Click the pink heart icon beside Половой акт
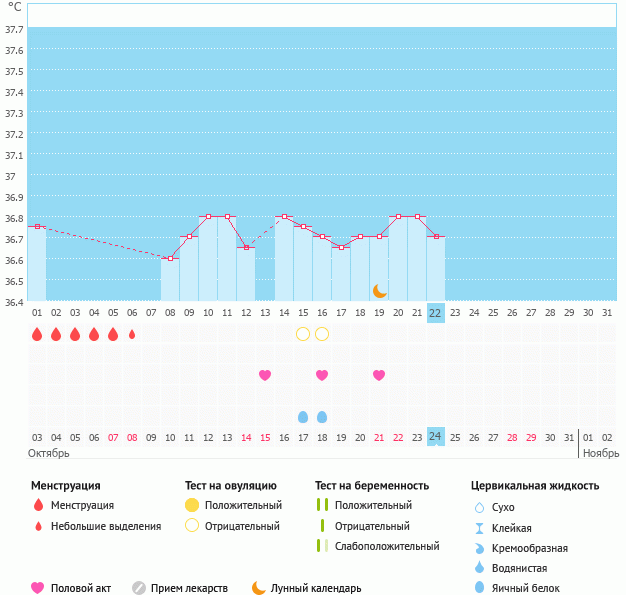Image resolution: width=626 pixels, height=595 pixels. pyautogui.click(x=38, y=588)
